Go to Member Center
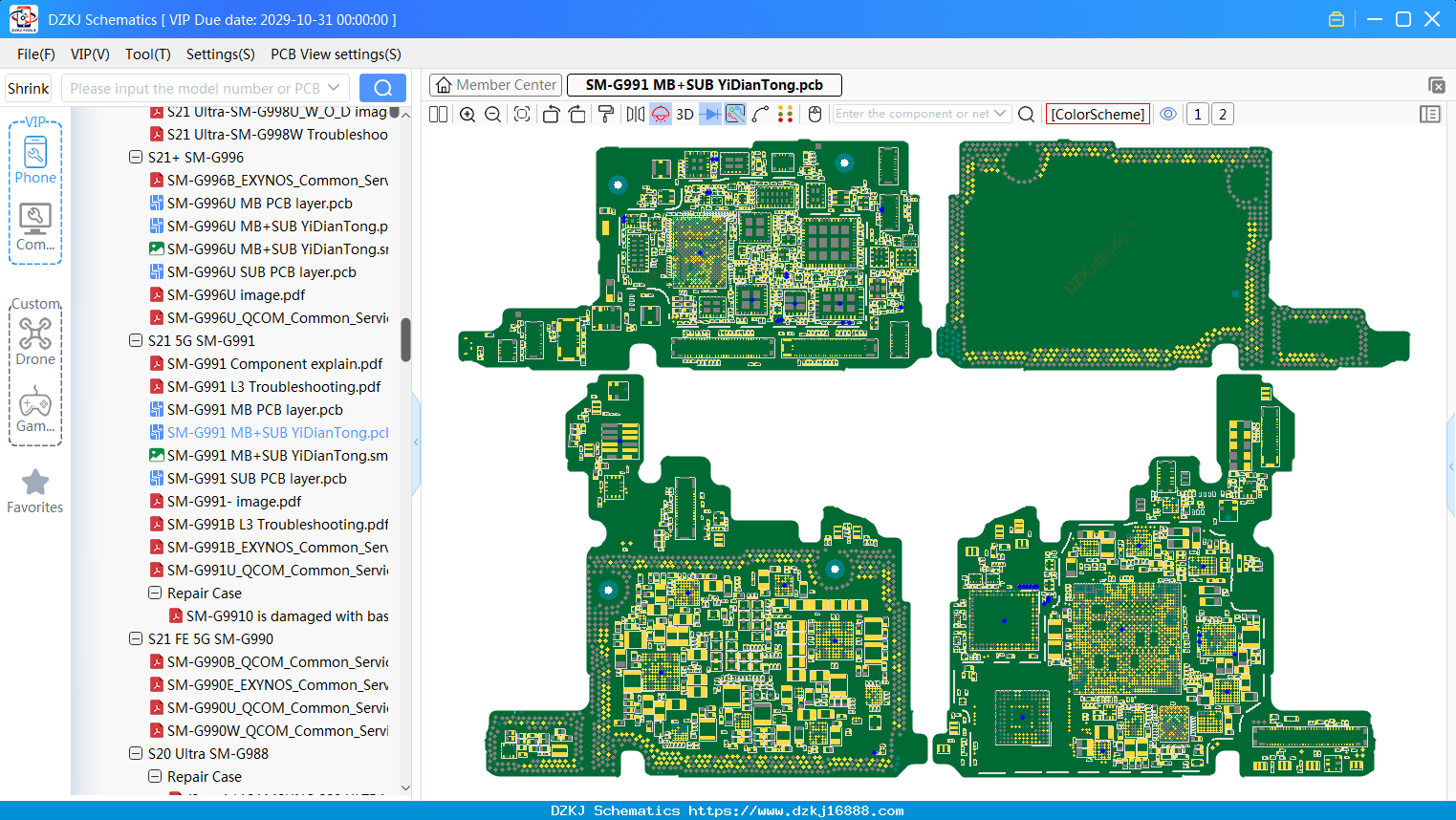Viewport: 1456px width, 820px height. pos(496,85)
